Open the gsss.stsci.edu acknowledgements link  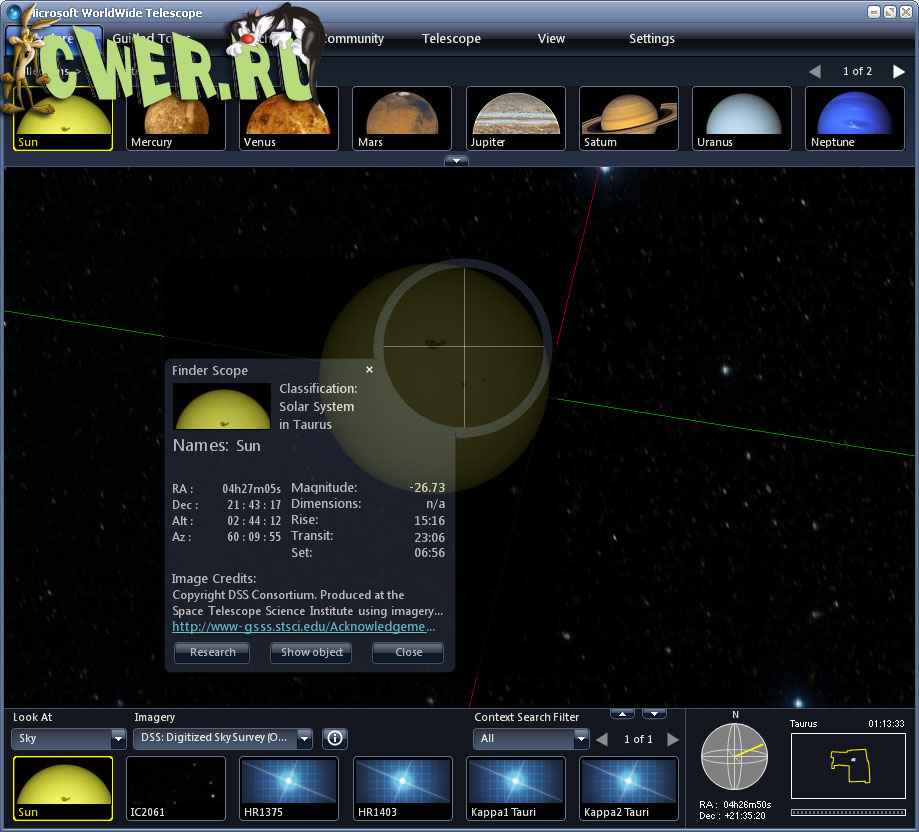click(x=303, y=627)
